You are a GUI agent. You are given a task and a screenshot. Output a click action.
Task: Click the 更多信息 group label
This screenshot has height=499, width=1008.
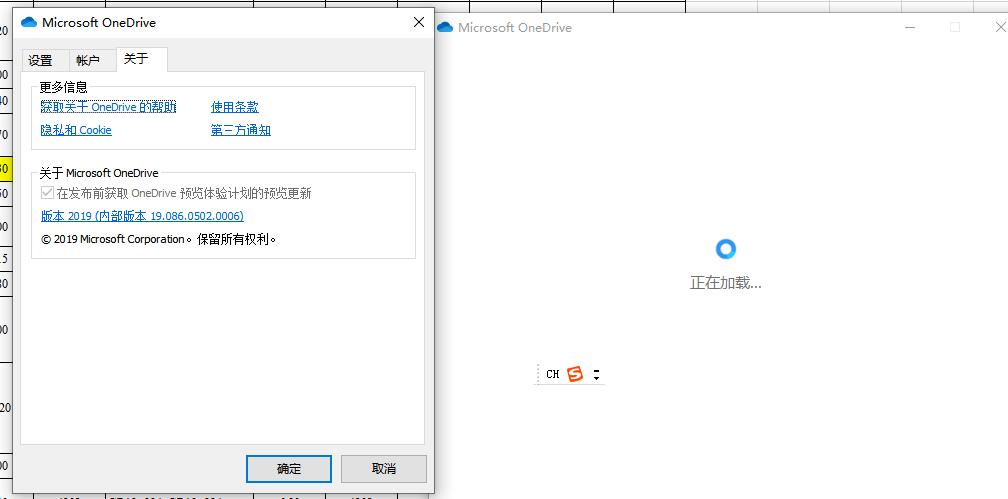click(x=64, y=87)
